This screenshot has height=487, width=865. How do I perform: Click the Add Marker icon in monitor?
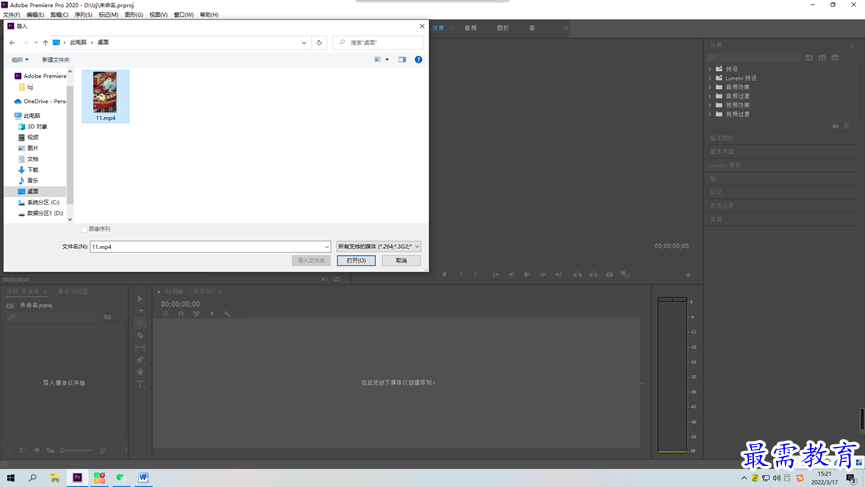444,275
